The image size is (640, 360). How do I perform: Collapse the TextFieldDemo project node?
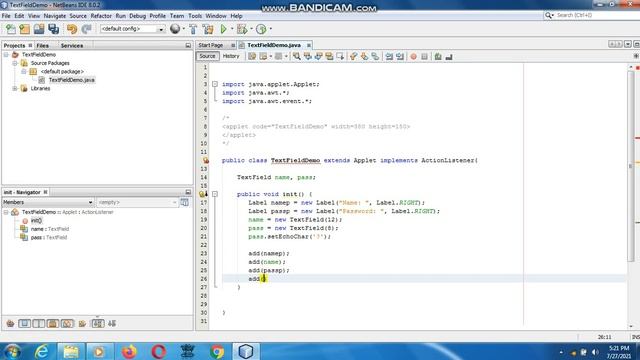coord(6,54)
